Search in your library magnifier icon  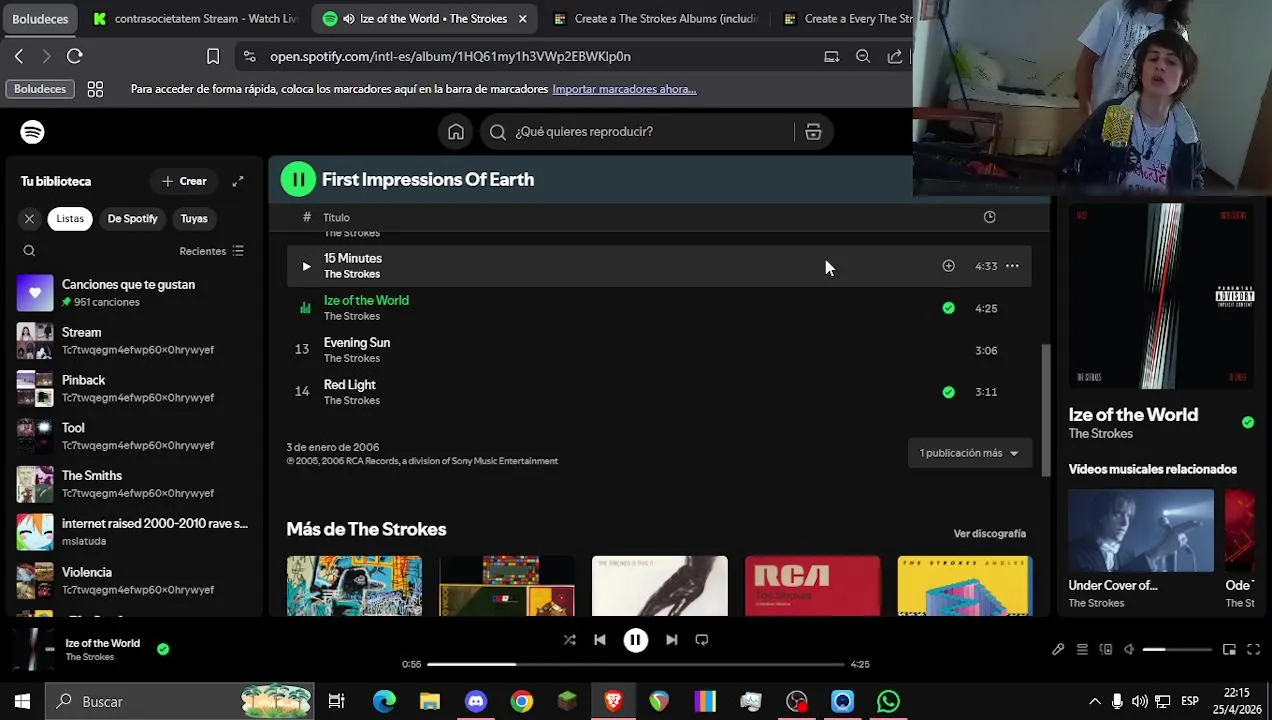click(29, 251)
